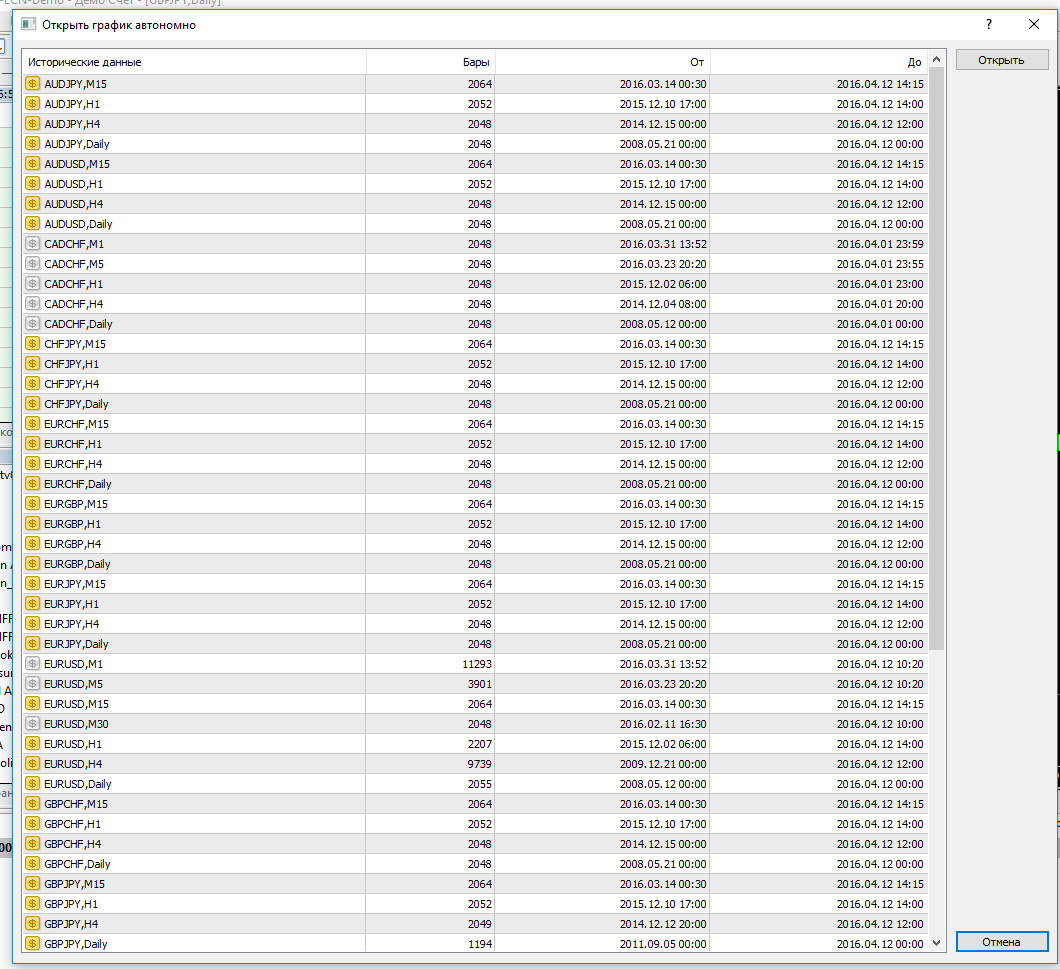
Task: Click the gold icon beside EURUSD,M15
Action: point(32,704)
